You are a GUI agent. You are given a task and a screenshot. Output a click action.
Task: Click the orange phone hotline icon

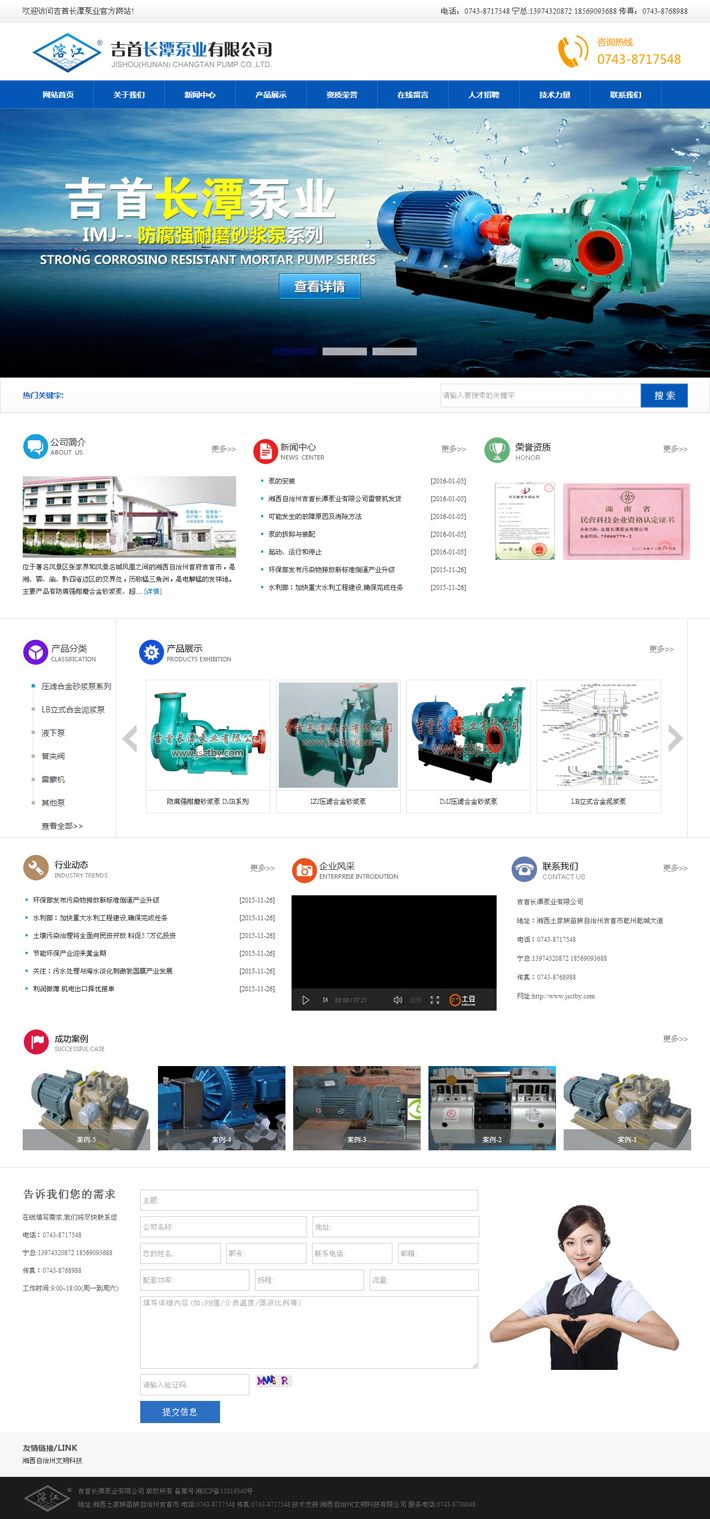(x=573, y=51)
